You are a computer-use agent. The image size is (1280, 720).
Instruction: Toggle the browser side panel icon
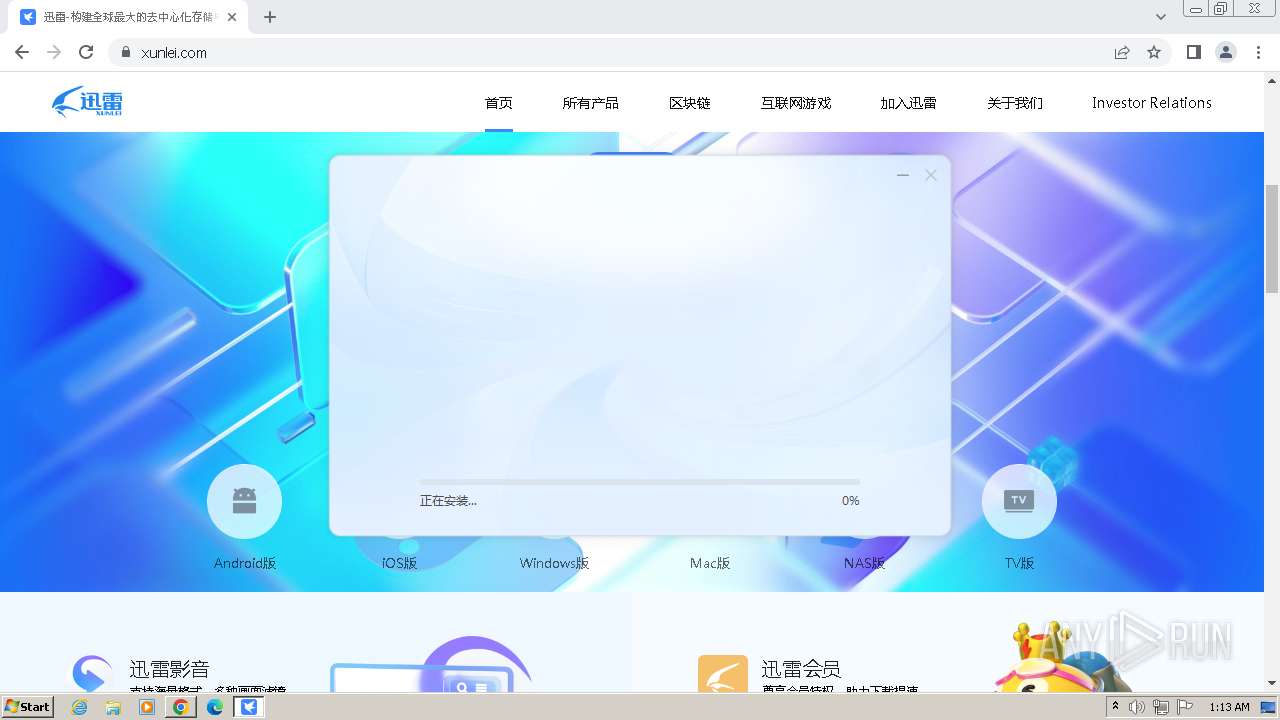(x=1193, y=53)
